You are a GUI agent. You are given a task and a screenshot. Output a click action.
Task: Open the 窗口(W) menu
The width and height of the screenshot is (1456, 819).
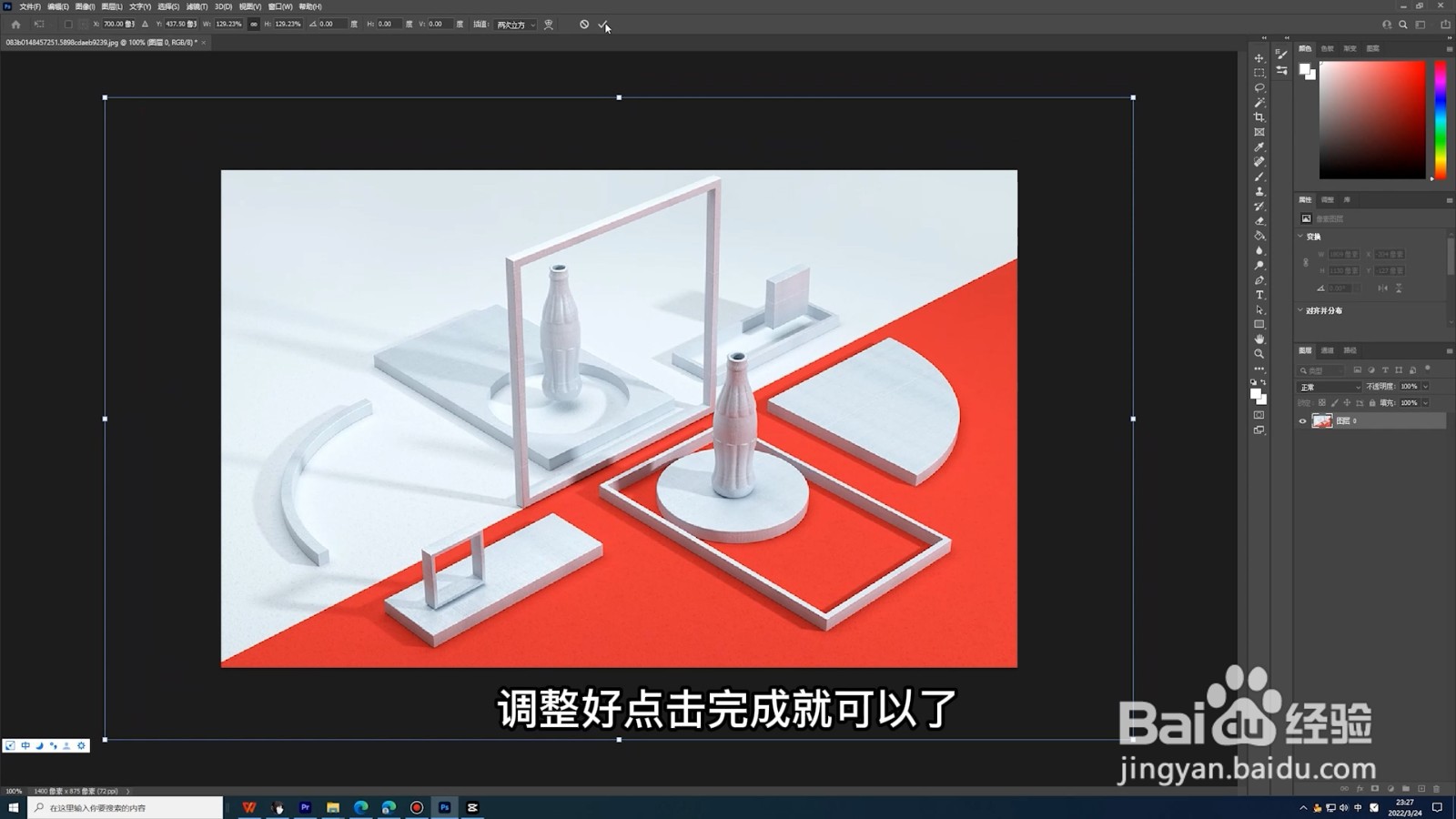click(x=280, y=6)
